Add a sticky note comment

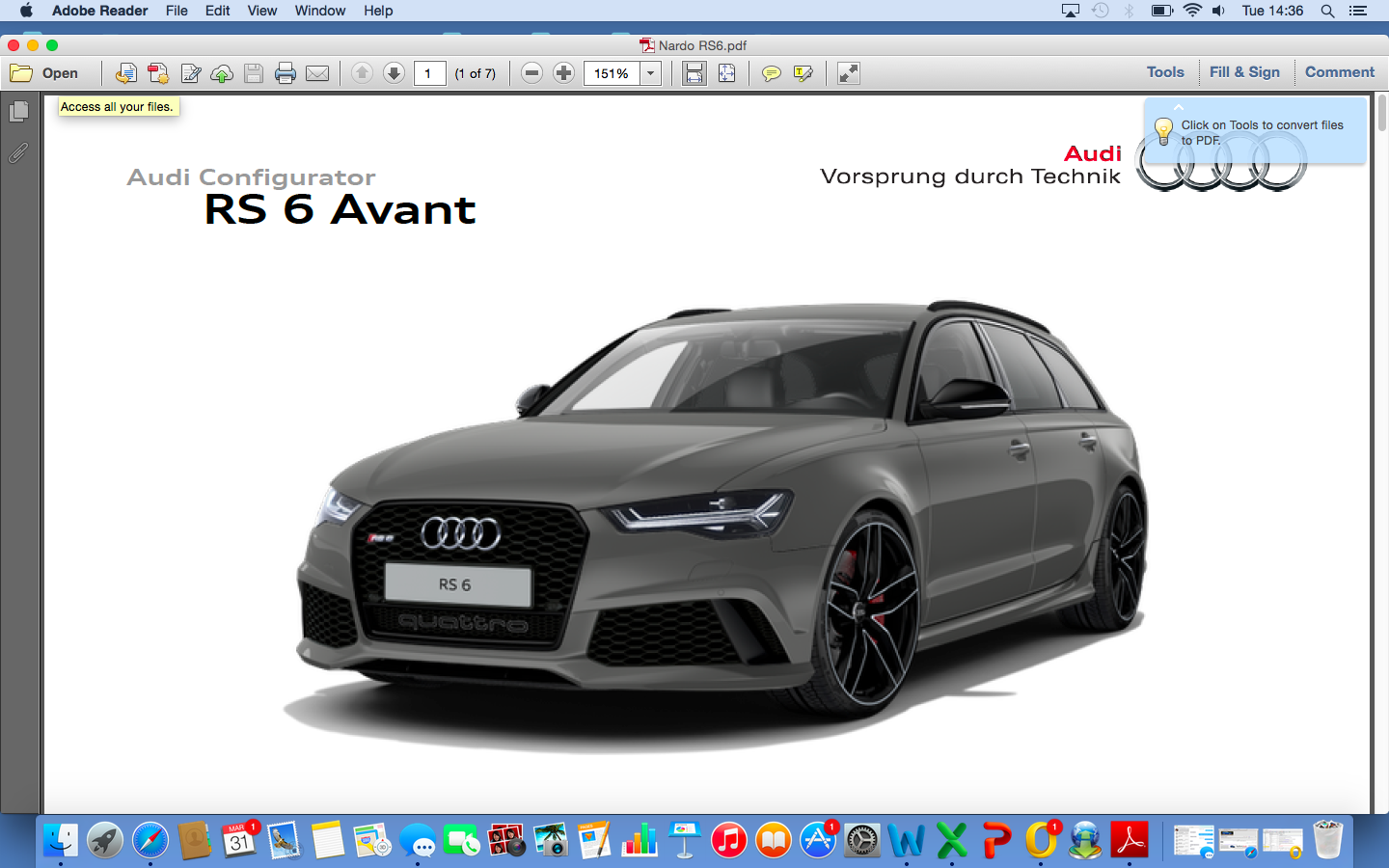(771, 73)
